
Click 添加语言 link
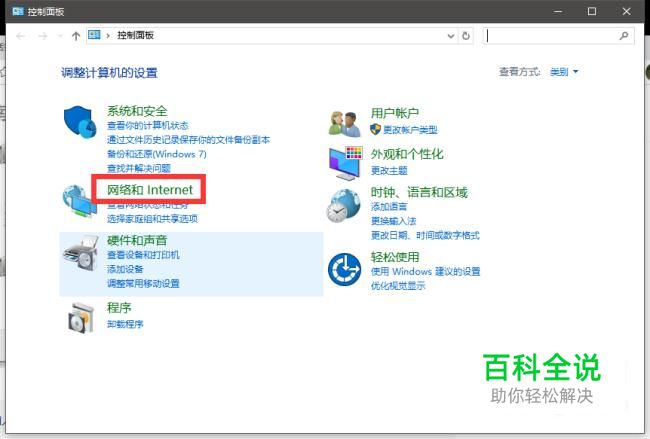389,206
